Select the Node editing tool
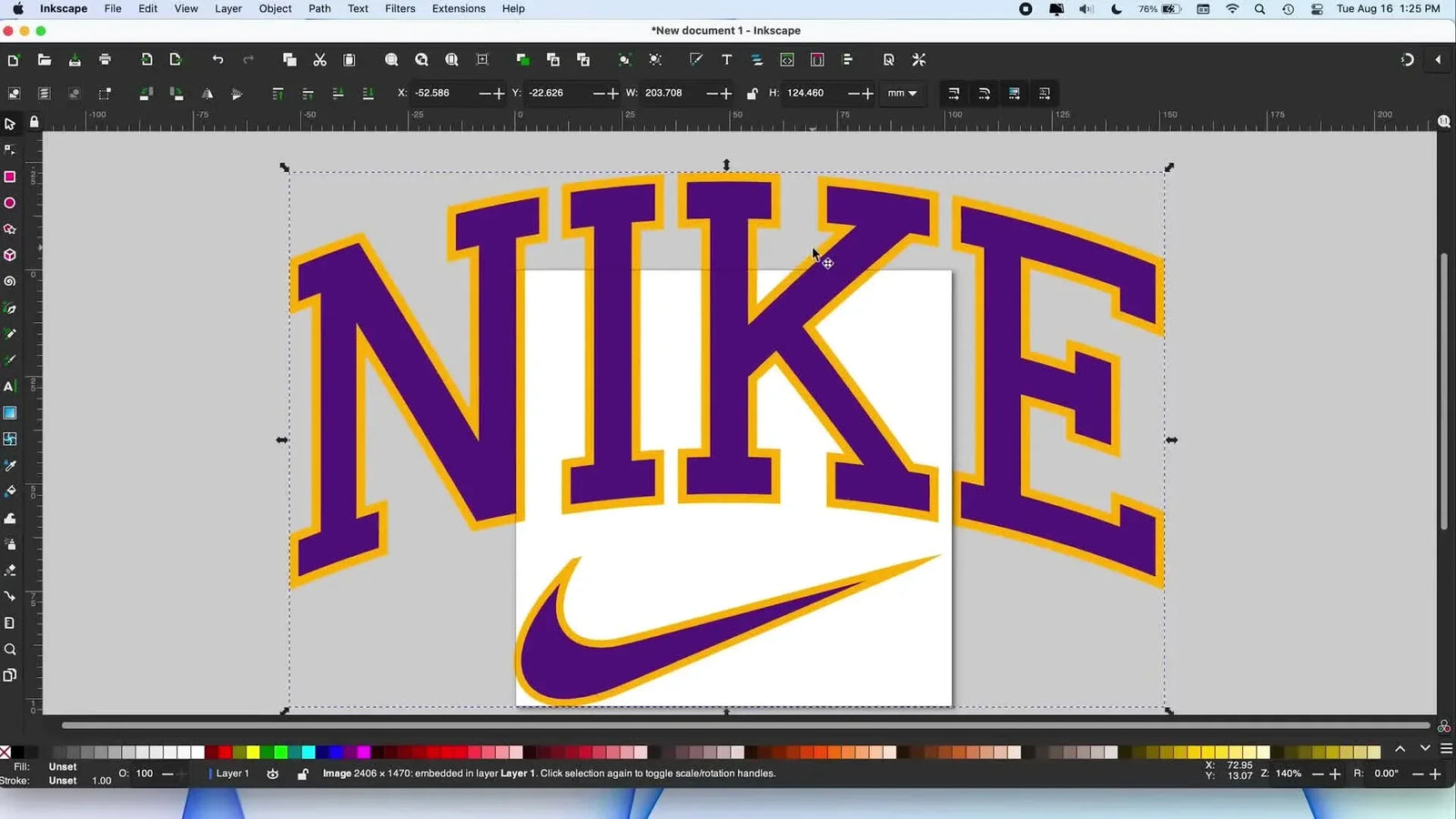 (10, 150)
